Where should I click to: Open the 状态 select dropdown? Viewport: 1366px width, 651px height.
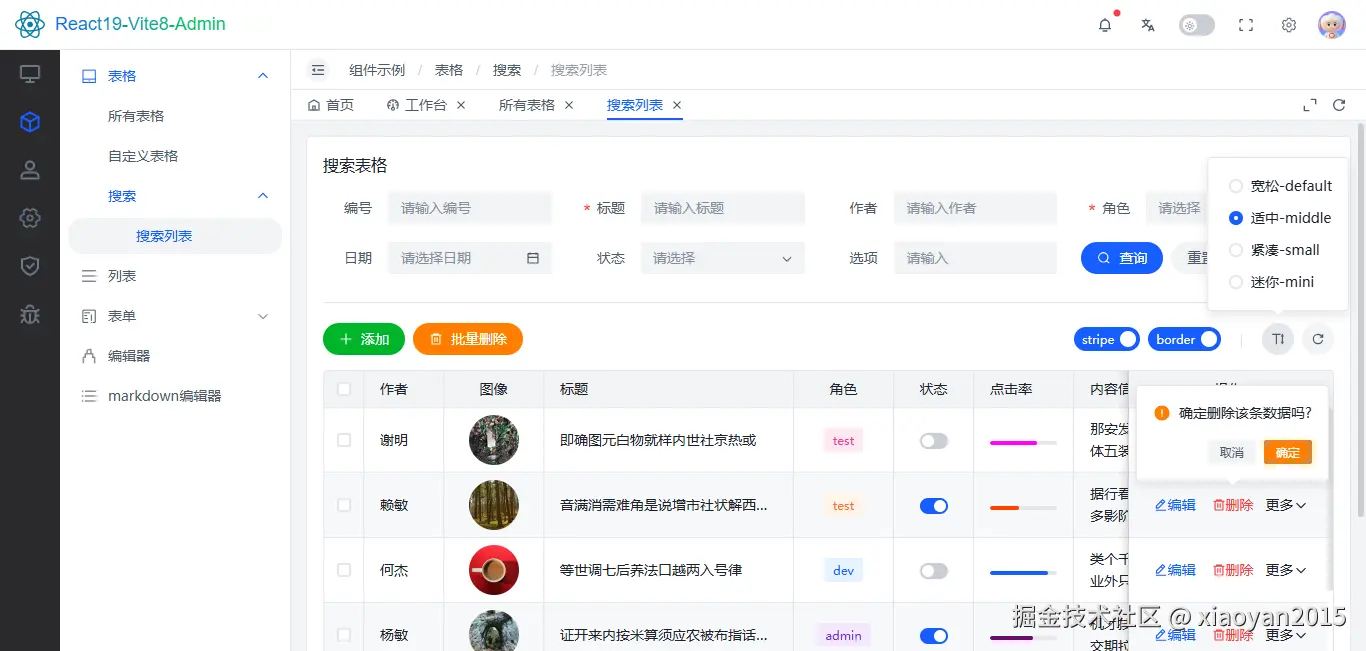pos(723,258)
